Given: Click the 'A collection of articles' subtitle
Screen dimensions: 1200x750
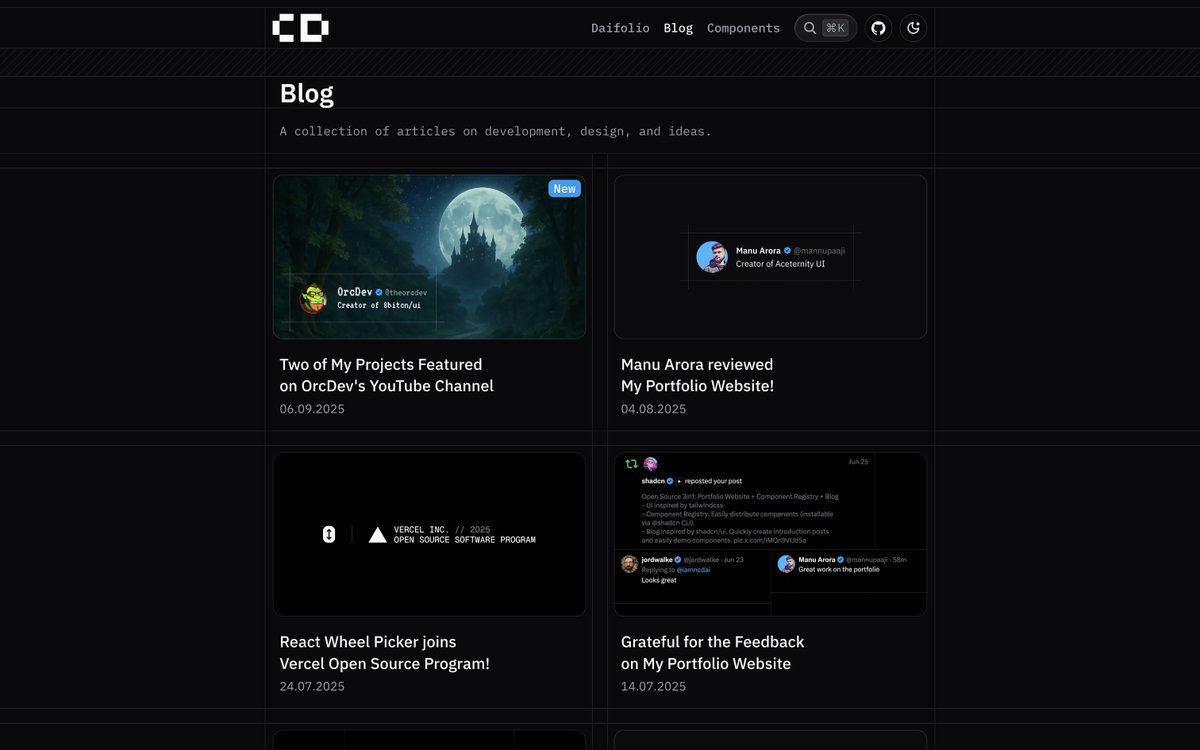Looking at the screenshot, I should 495,131.
